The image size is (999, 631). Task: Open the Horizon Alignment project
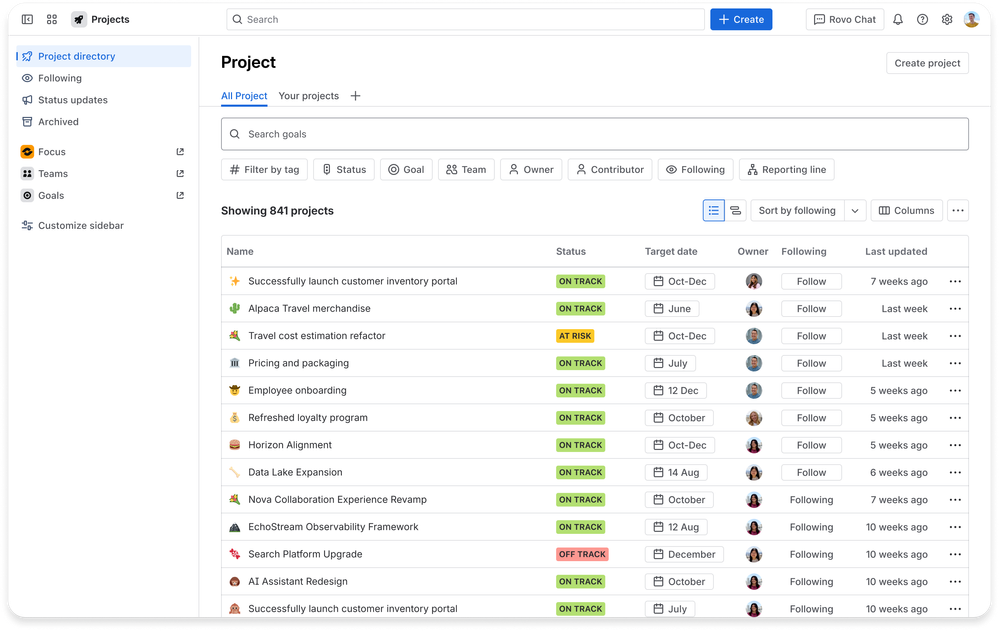pyautogui.click(x=290, y=445)
